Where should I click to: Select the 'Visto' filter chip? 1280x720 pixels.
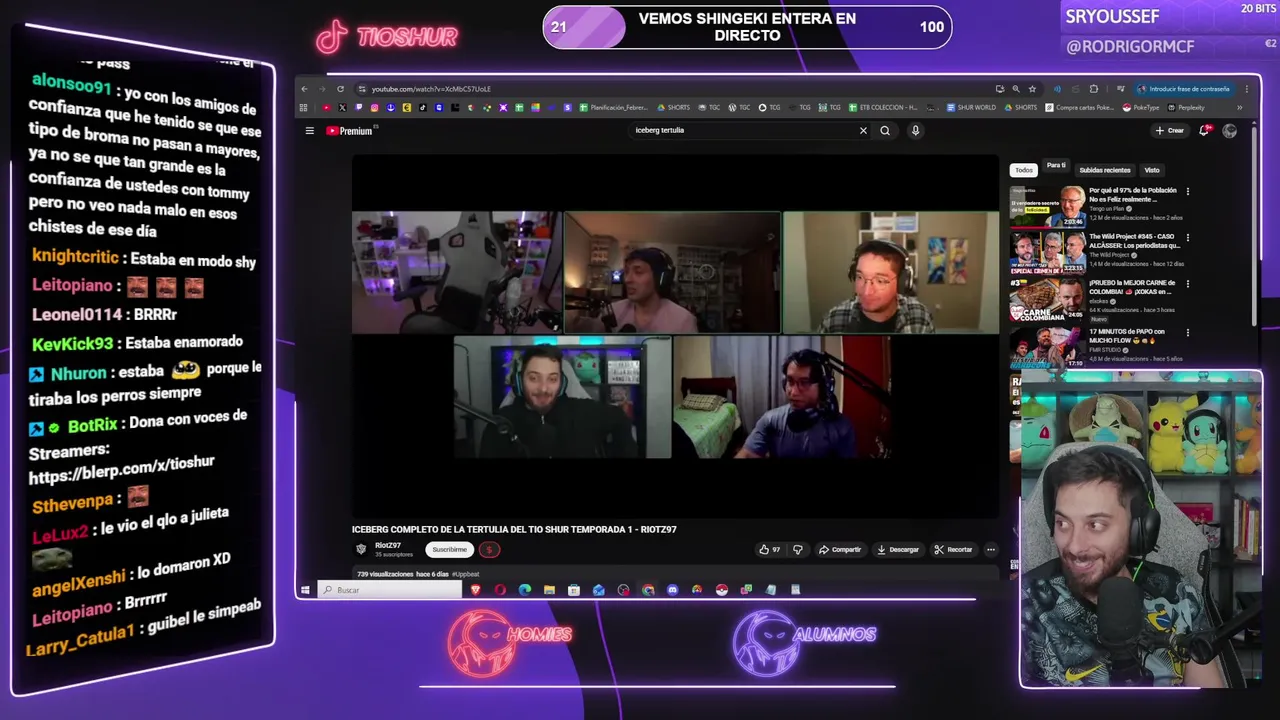point(1152,170)
